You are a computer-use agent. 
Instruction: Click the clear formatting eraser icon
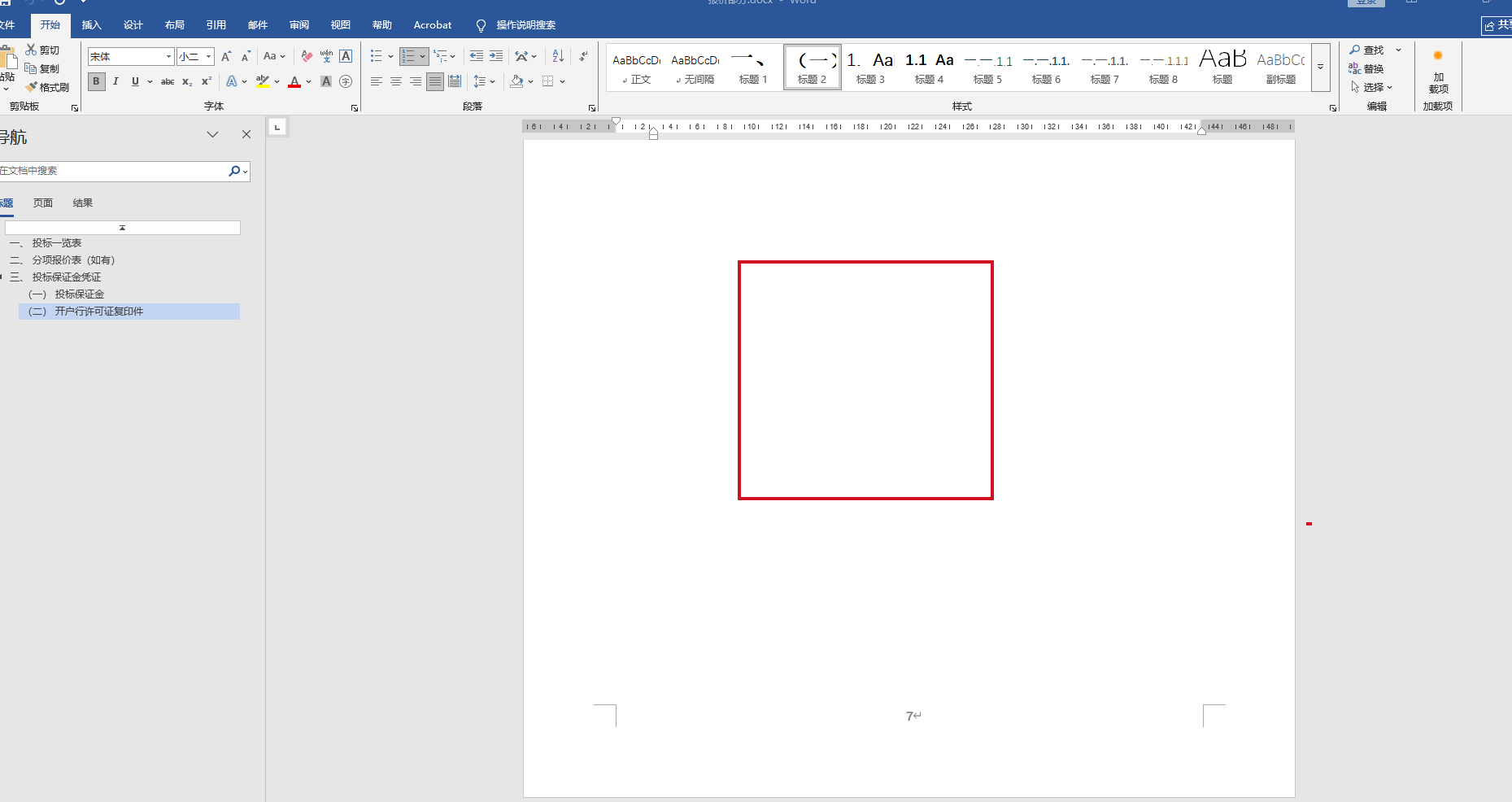307,56
